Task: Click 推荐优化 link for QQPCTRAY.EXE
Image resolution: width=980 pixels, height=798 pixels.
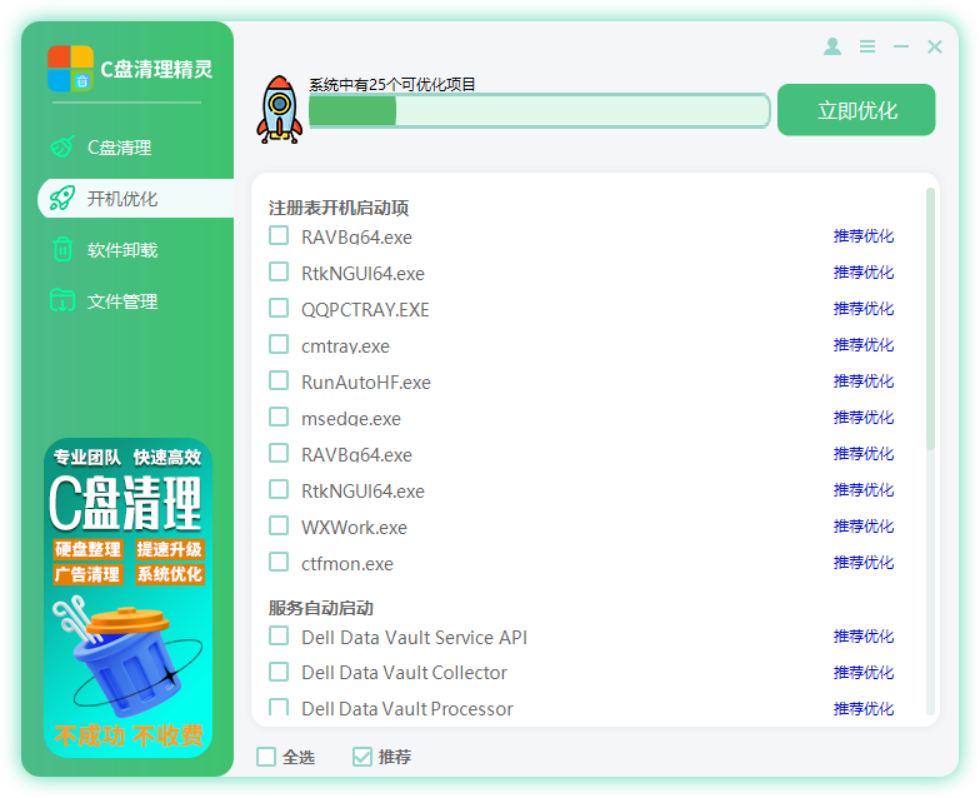Action: [x=864, y=309]
